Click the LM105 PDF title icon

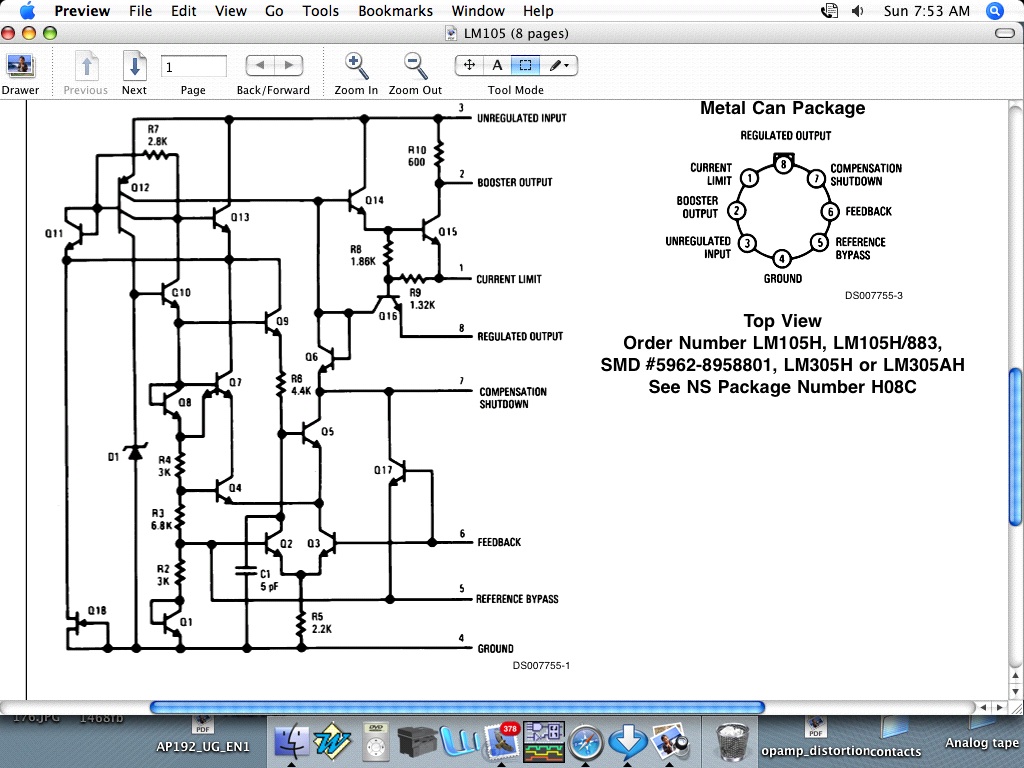451,33
